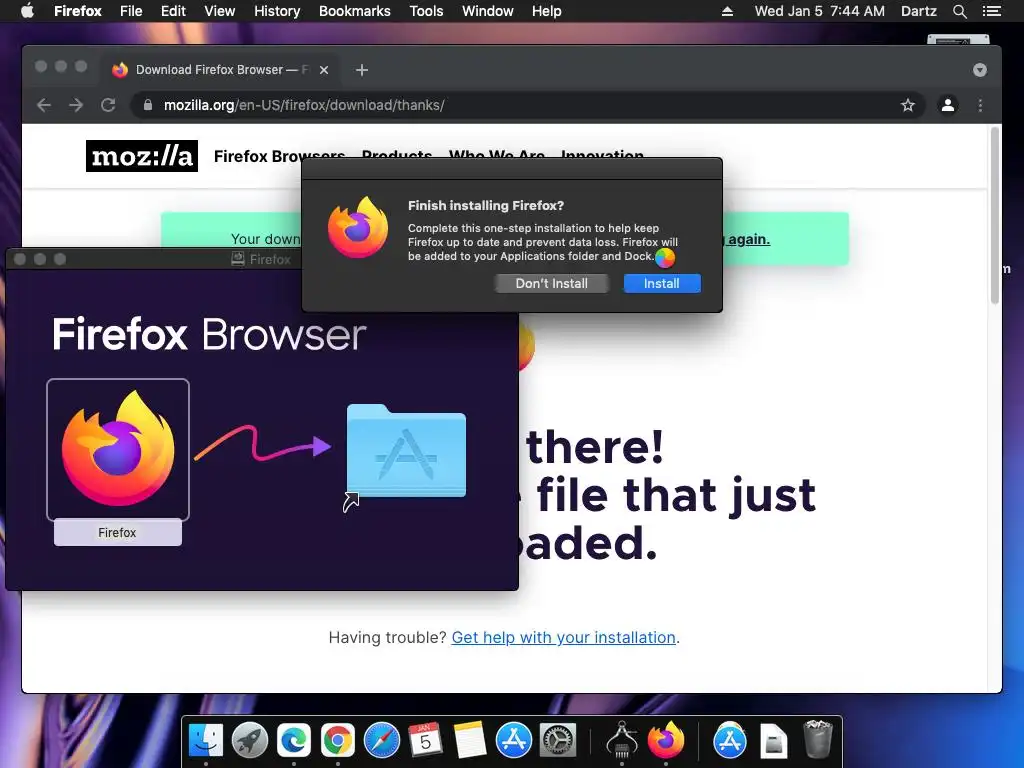Open System Information from the Dock
1024x768 pixels.
coord(622,741)
